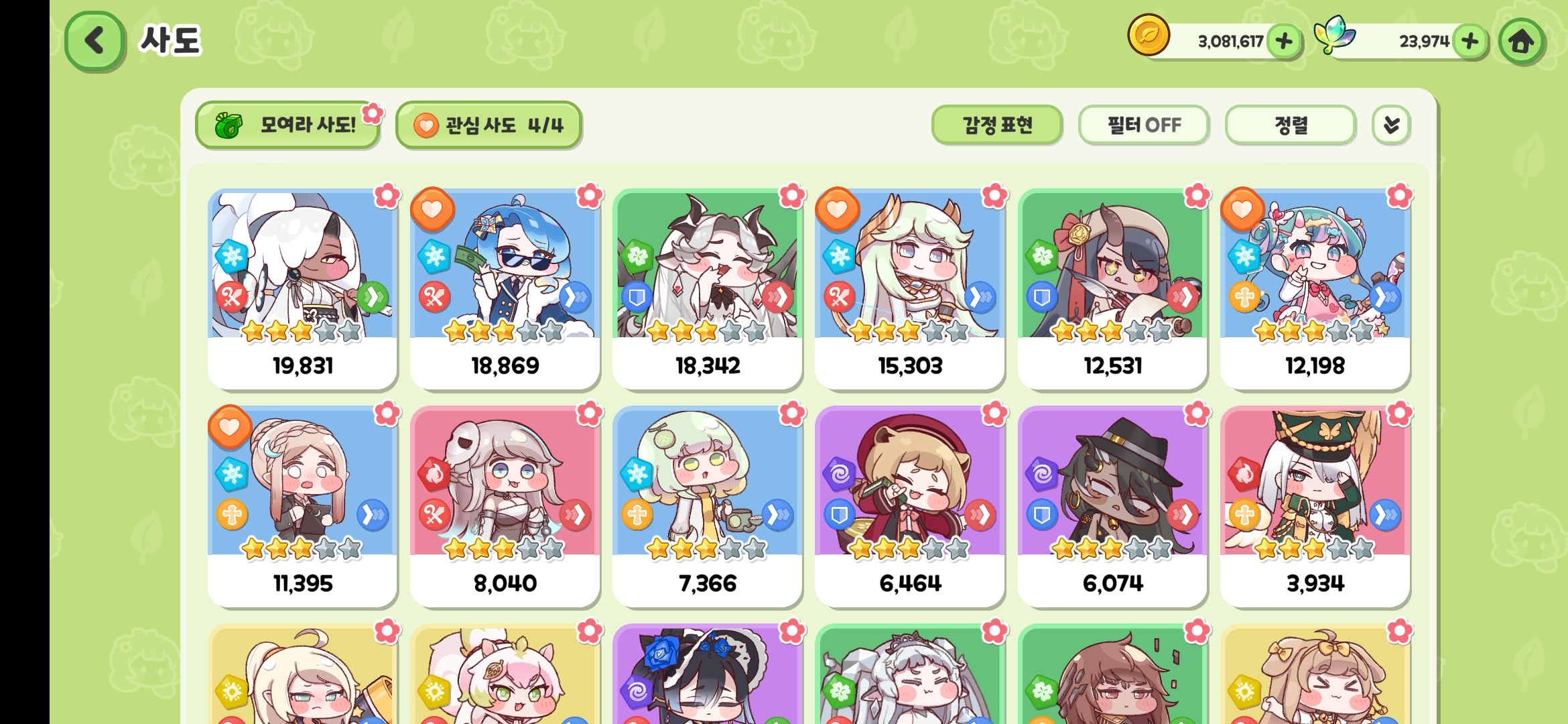Viewport: 1568px width, 724px height.
Task: Select the character card showing 6,464
Action: click(910, 507)
